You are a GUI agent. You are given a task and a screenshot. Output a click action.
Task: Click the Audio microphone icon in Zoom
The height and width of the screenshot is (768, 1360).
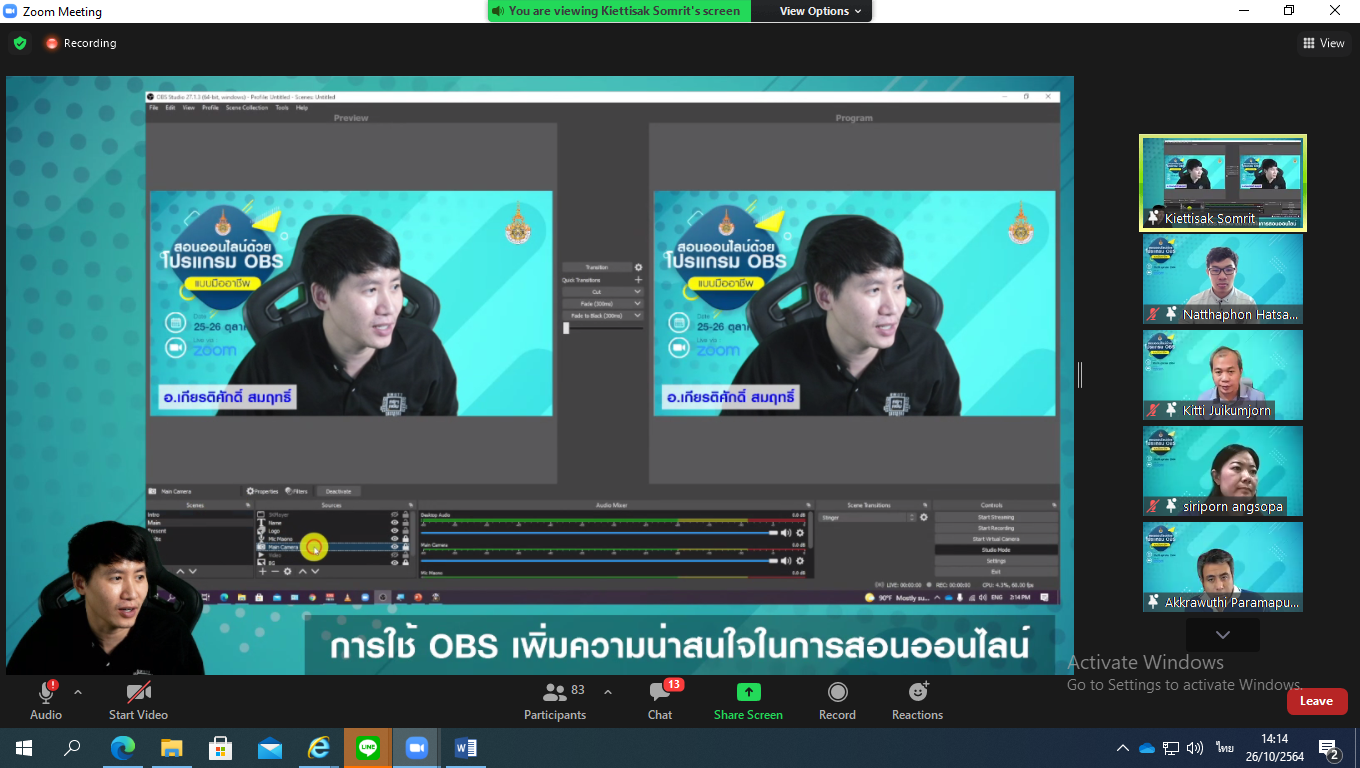pos(46,692)
